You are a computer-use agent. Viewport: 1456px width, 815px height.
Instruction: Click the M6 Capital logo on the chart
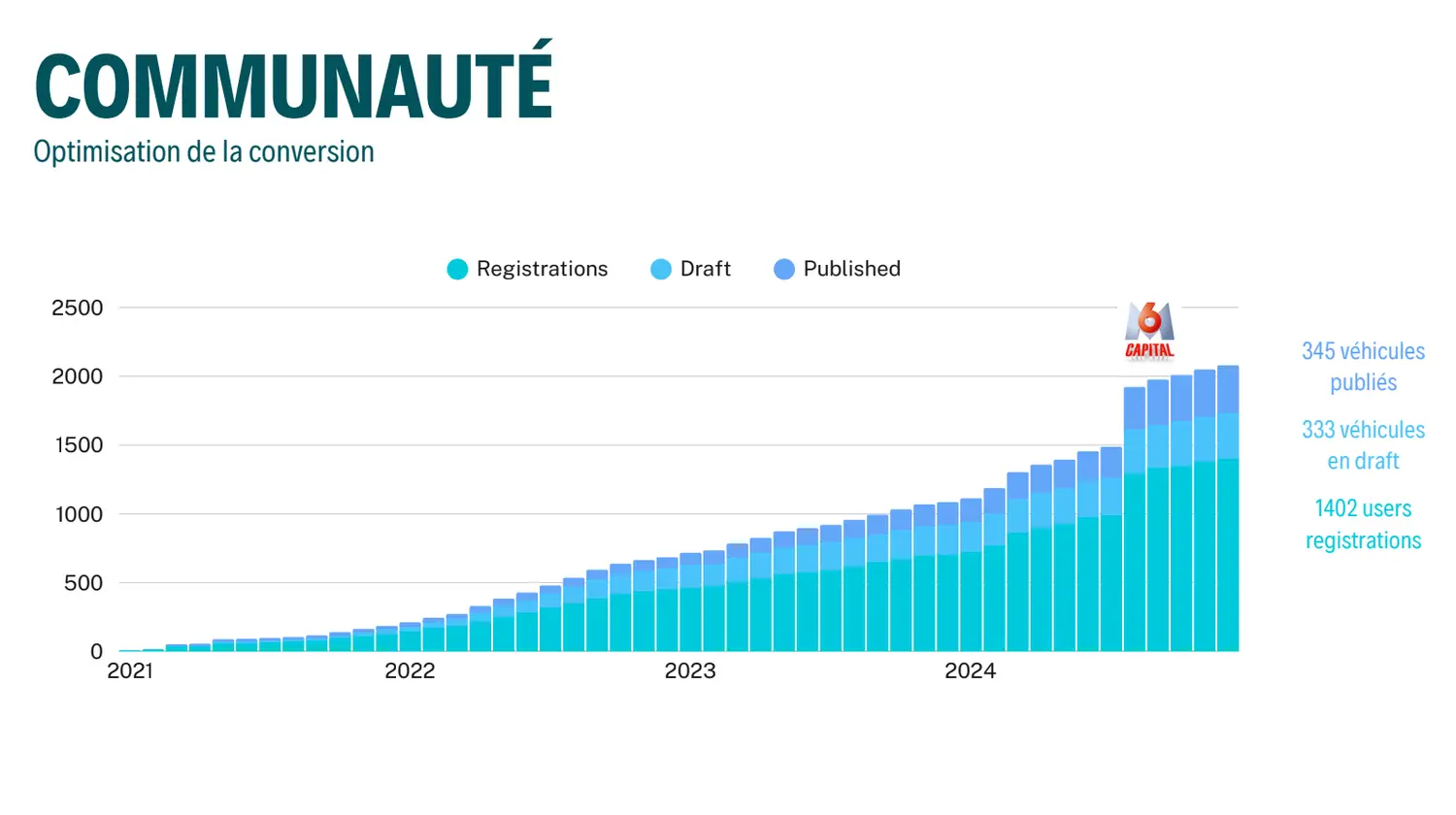click(1149, 332)
